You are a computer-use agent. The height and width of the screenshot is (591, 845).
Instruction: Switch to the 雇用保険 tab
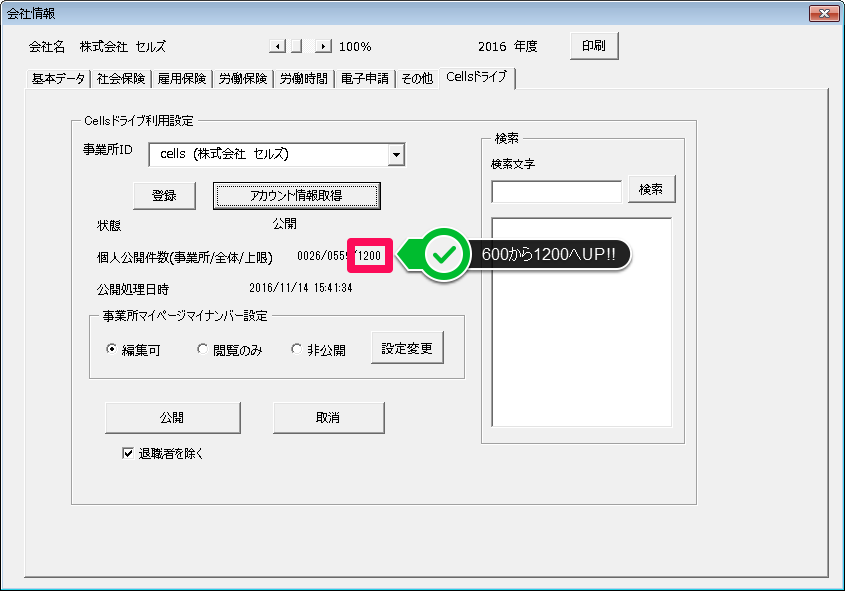point(182,79)
